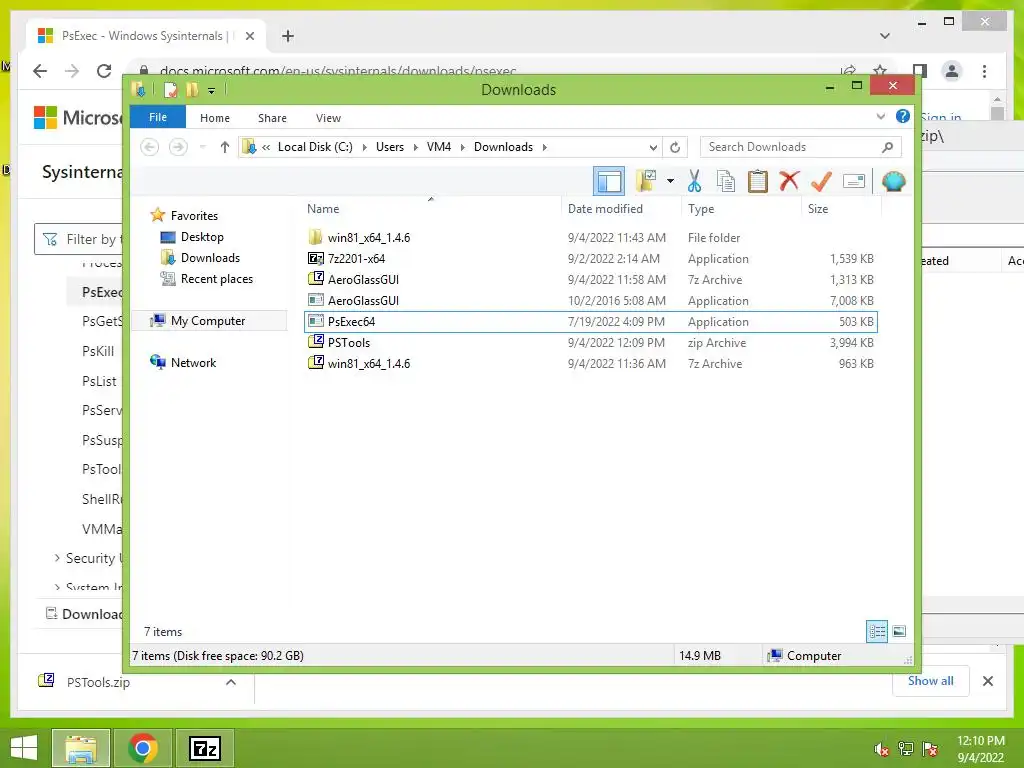Image resolution: width=1024 pixels, height=768 pixels.
Task: Click the orange checkmark Properties icon
Action: click(x=821, y=181)
